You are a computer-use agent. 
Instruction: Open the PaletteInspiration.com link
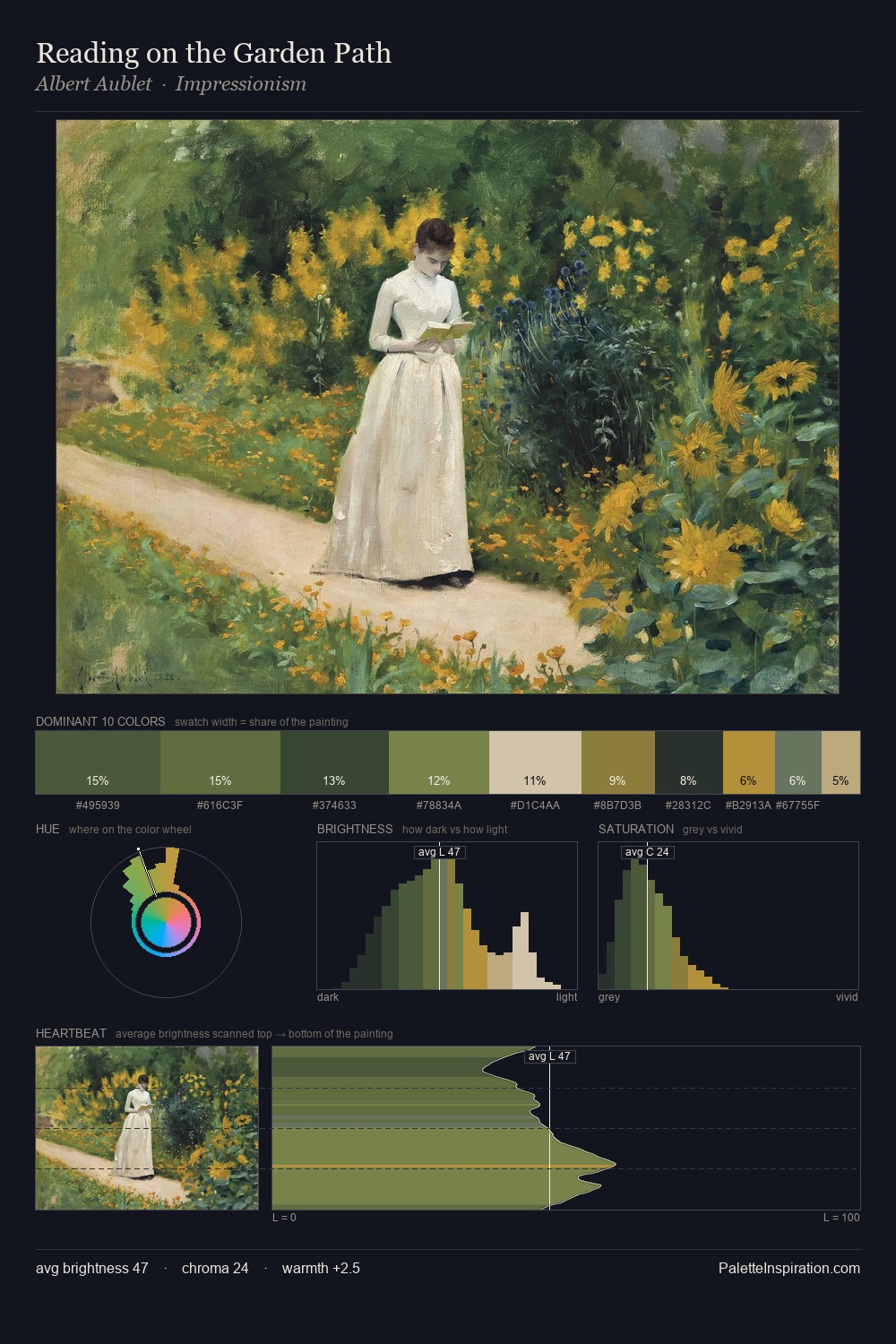click(789, 1268)
